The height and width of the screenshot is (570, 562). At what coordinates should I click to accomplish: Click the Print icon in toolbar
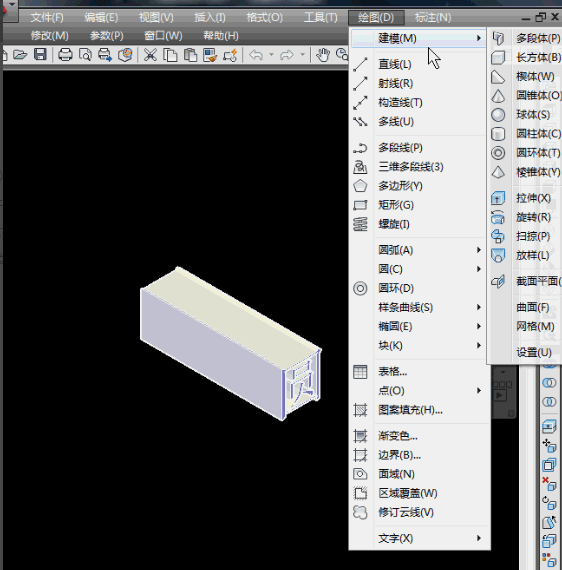point(65,55)
